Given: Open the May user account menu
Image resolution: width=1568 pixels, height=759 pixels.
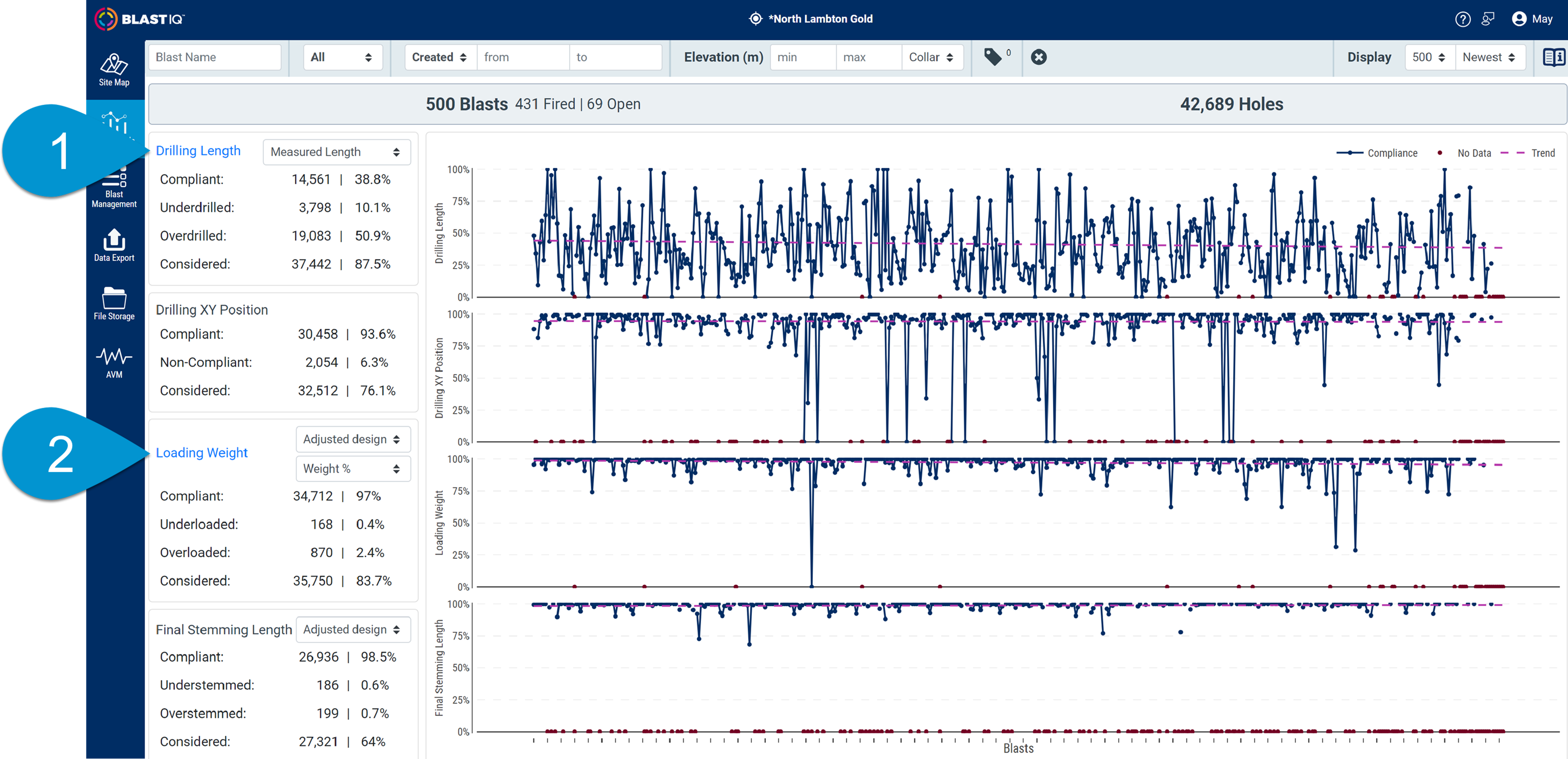Looking at the screenshot, I should point(1531,19).
